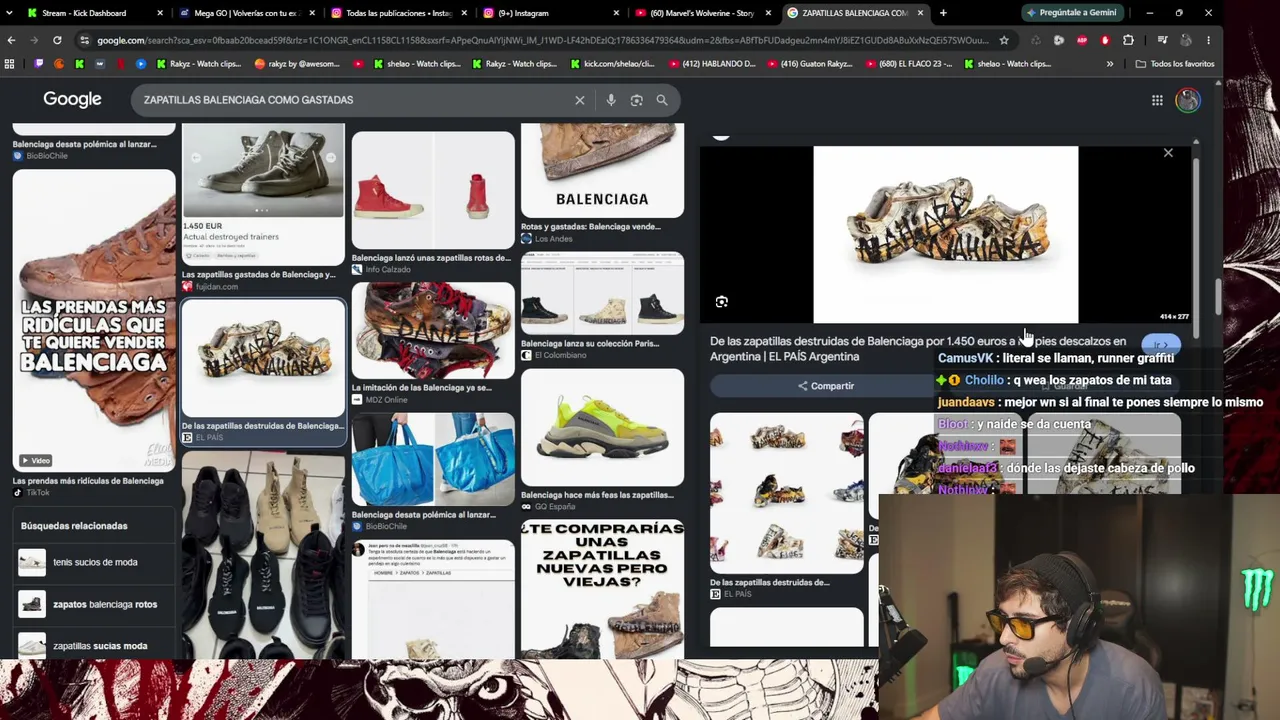
Task: Open the related multi-sneaker EL PAÍS image
Action: click(x=786, y=493)
